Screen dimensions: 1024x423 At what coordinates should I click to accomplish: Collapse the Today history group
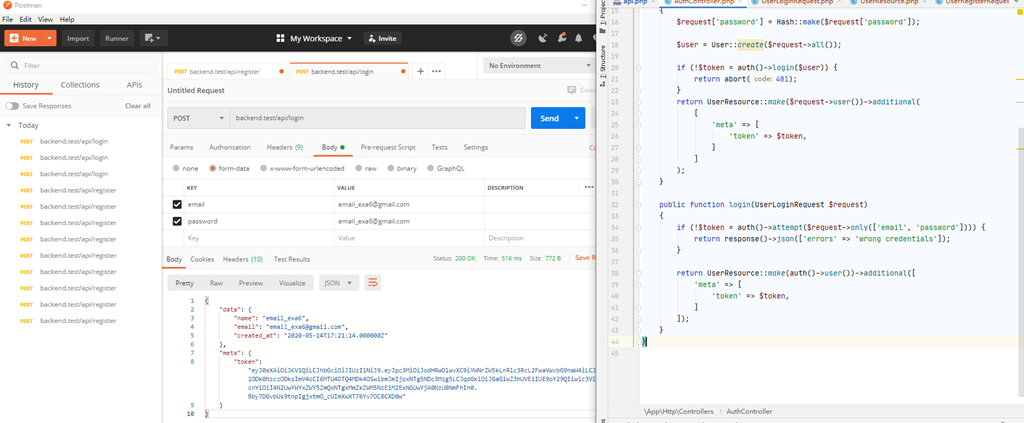tap(9, 125)
